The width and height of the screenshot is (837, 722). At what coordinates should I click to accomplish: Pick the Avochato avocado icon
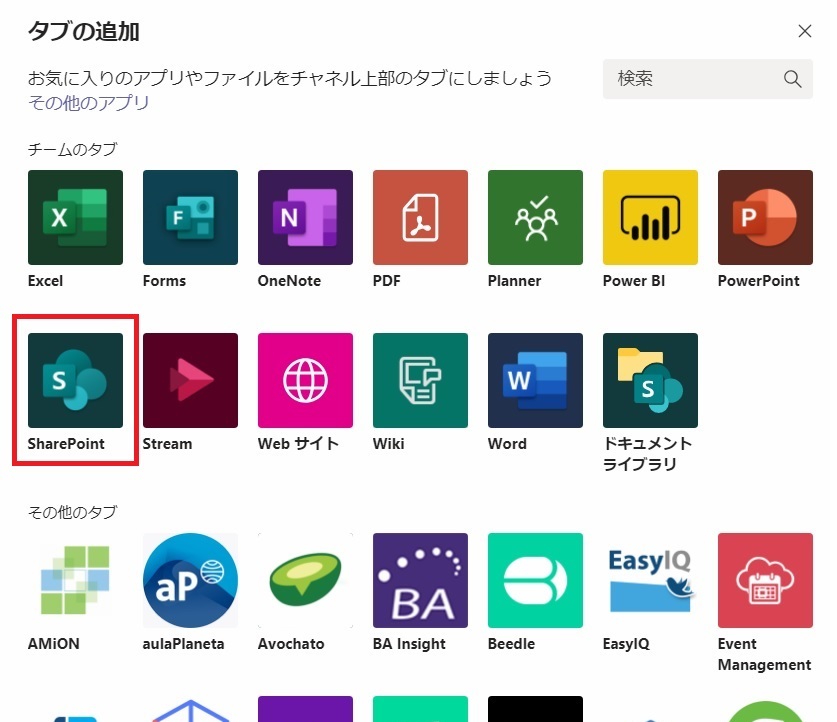[305, 580]
